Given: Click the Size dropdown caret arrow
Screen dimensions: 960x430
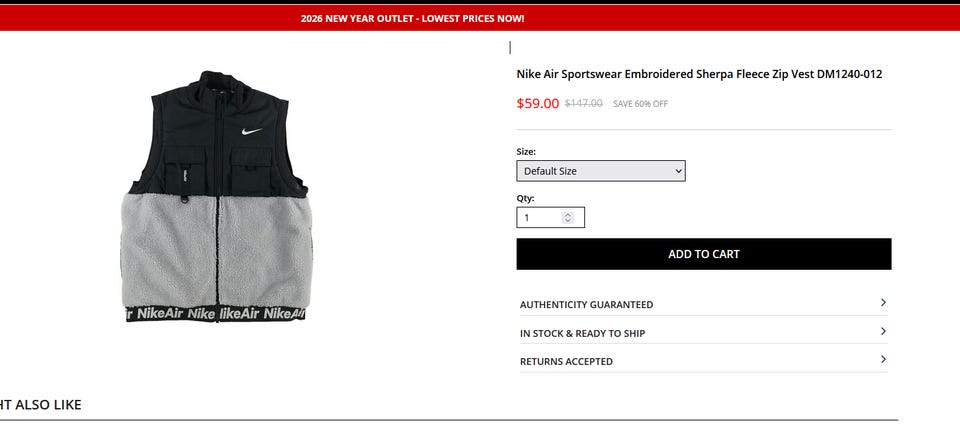Looking at the screenshot, I should click(678, 171).
